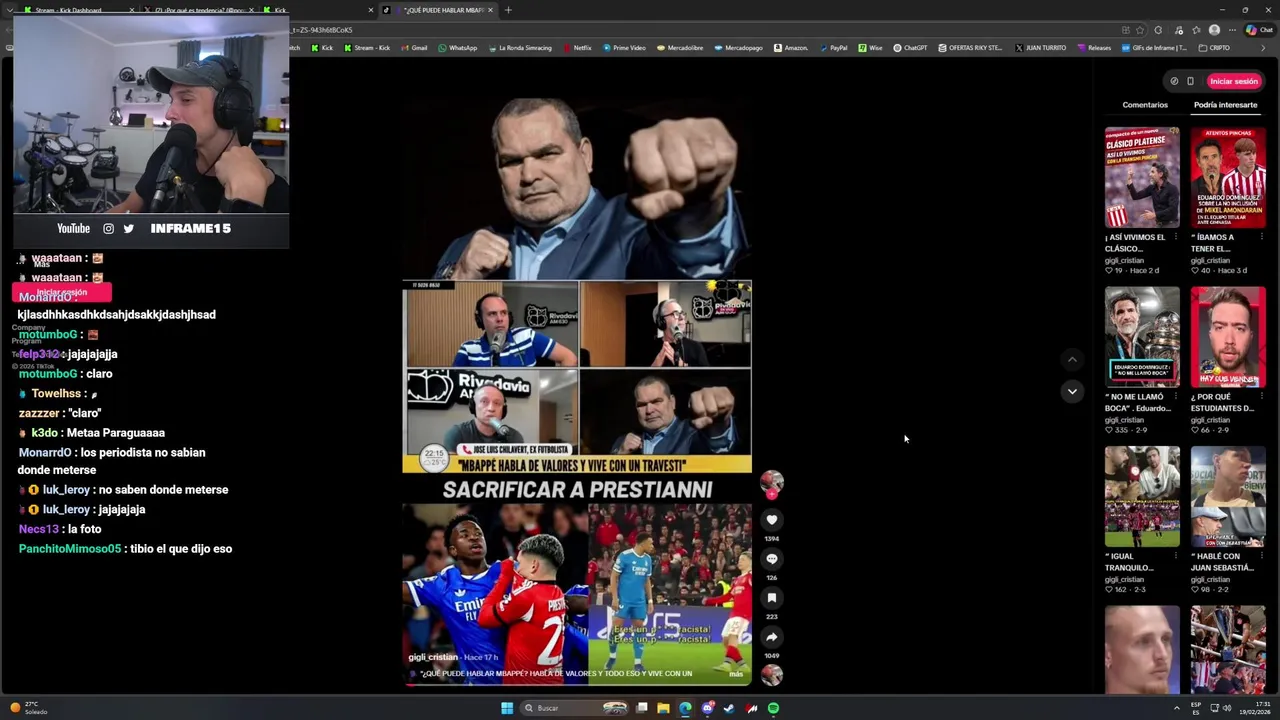
Task: Open more options for 'IGUAL TRANQUILO'
Action: point(1176,556)
